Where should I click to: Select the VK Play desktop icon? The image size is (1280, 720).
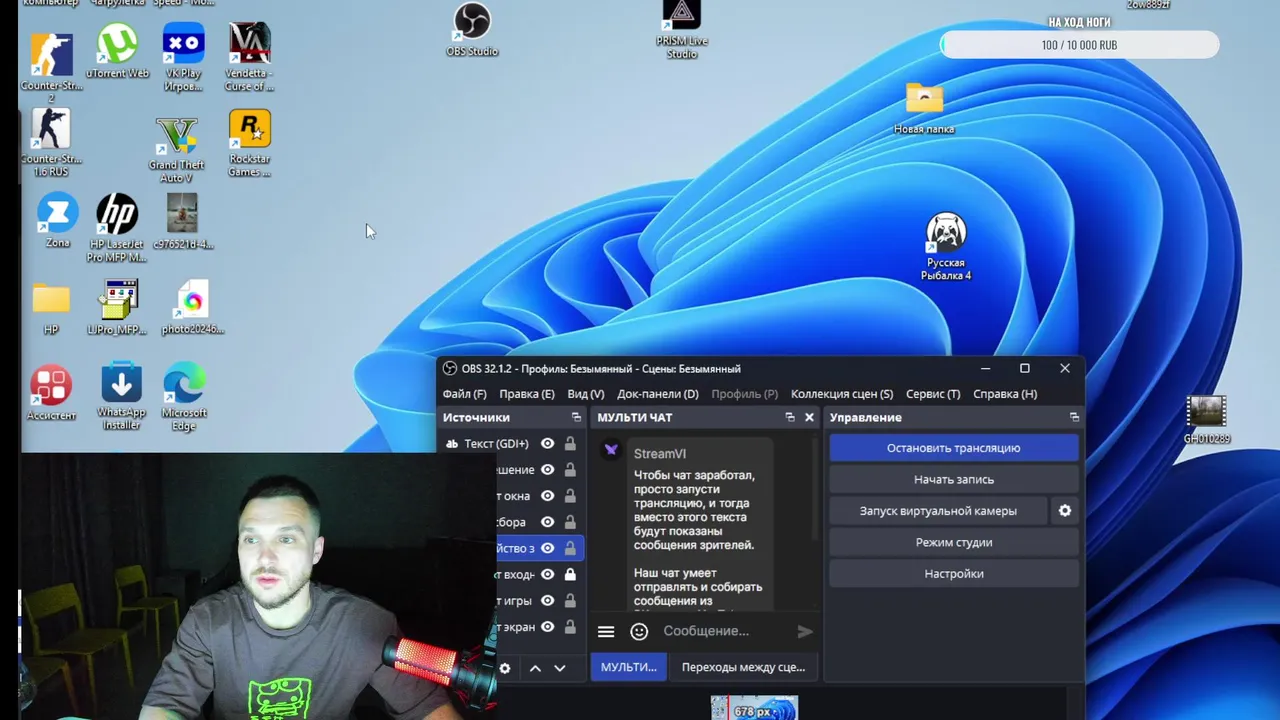click(x=183, y=58)
